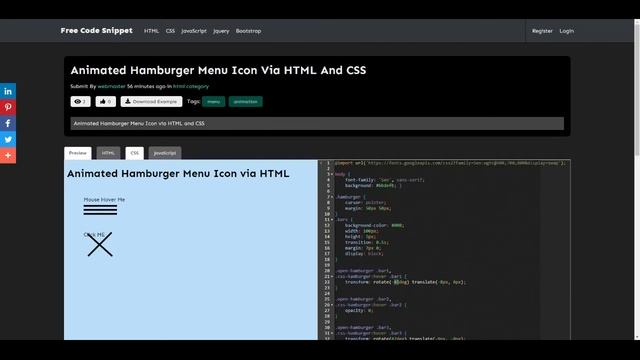Open the JavaScript navigation menu item
640x360 pixels.
click(x=194, y=31)
